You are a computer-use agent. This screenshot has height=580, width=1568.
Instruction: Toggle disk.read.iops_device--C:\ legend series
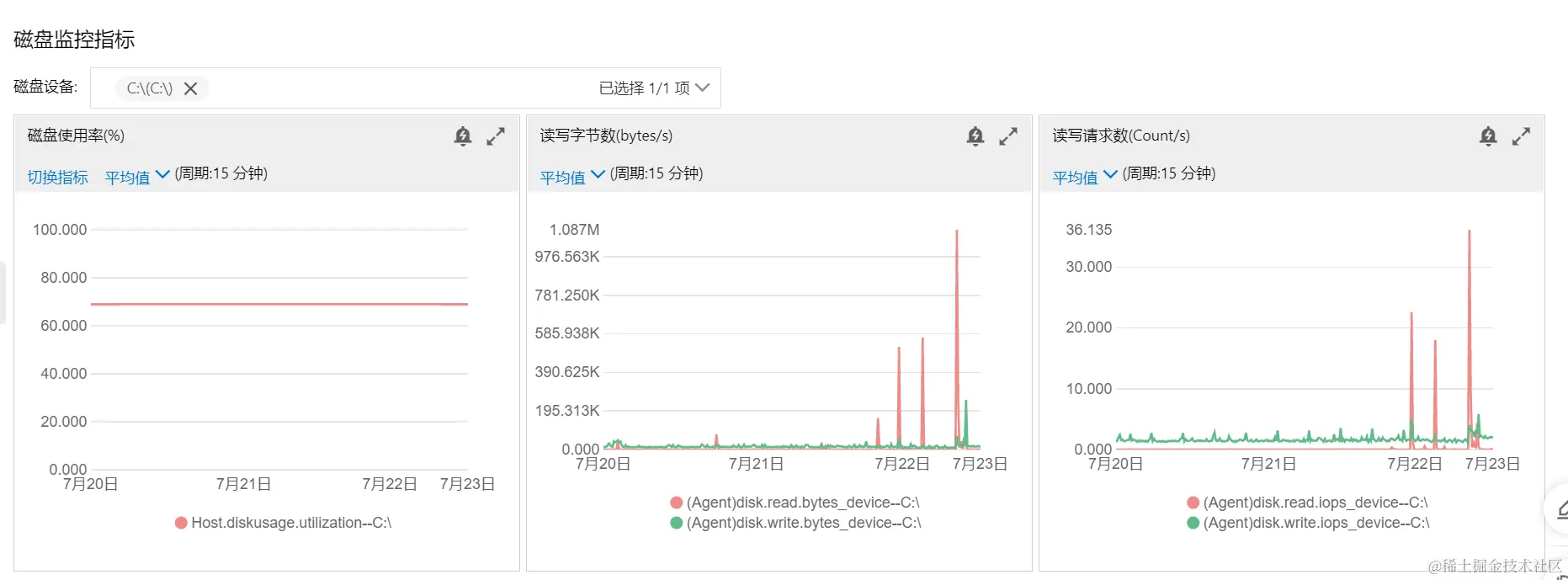tap(1307, 503)
